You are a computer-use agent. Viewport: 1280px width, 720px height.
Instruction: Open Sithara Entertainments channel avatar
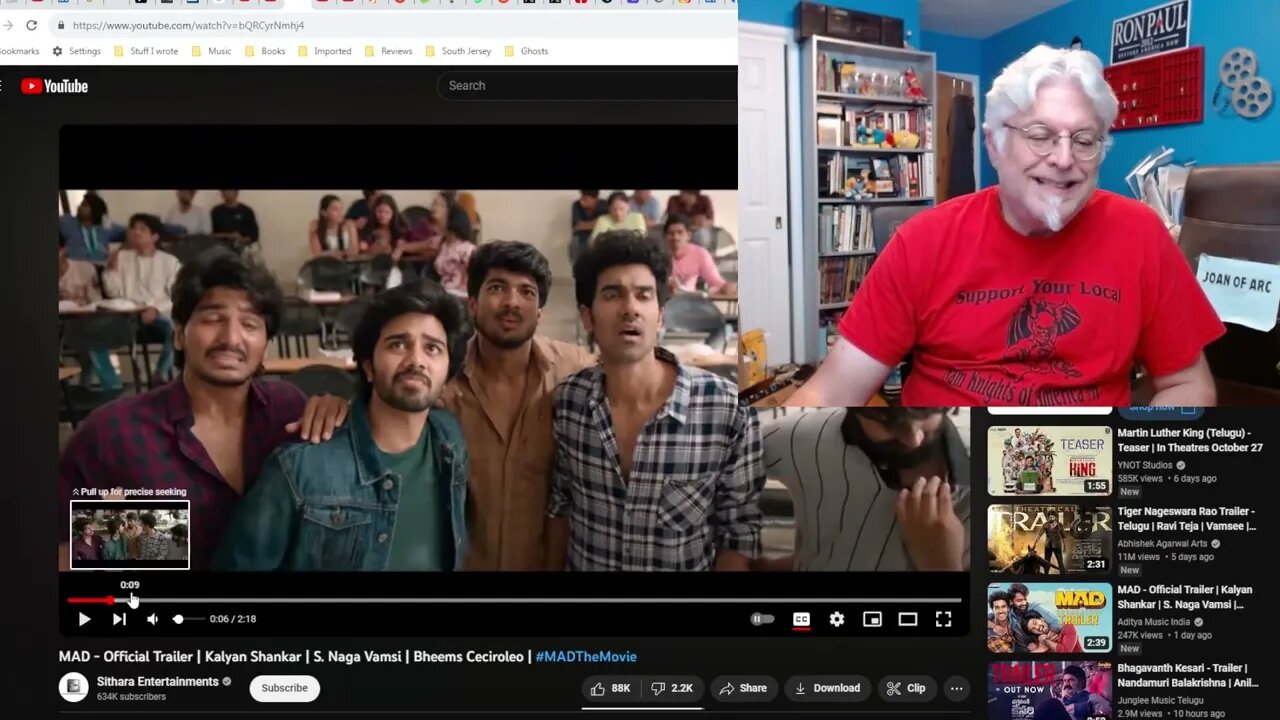click(73, 687)
